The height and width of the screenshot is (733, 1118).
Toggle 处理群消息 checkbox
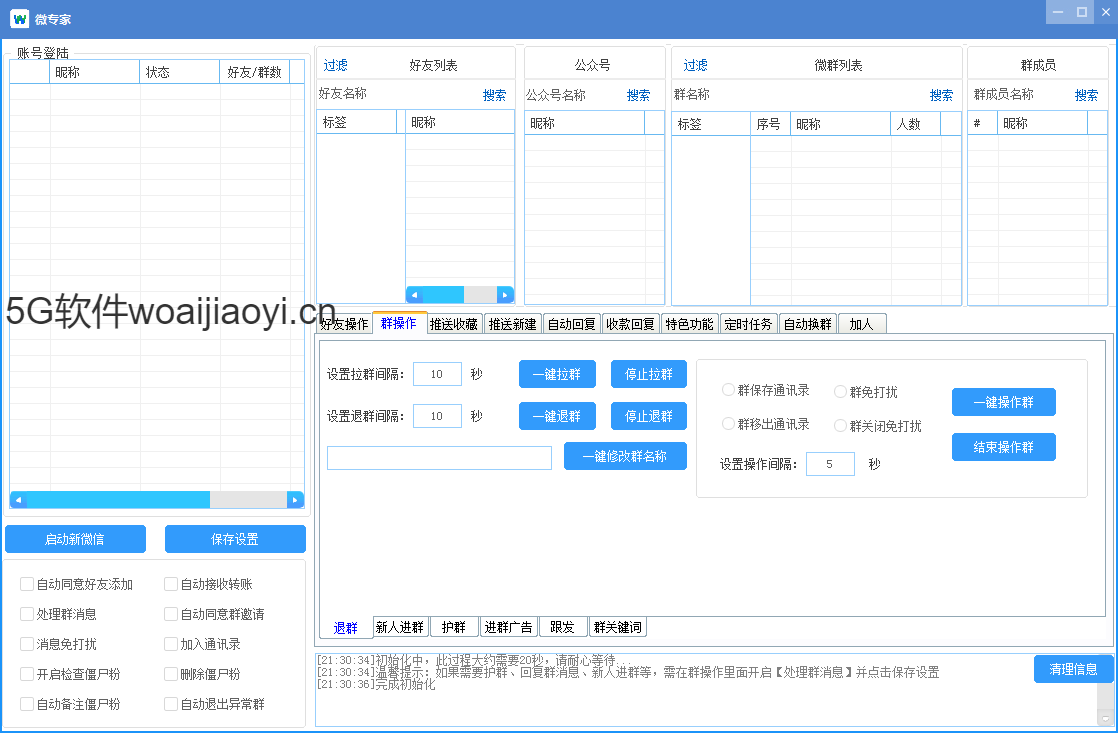[27, 614]
